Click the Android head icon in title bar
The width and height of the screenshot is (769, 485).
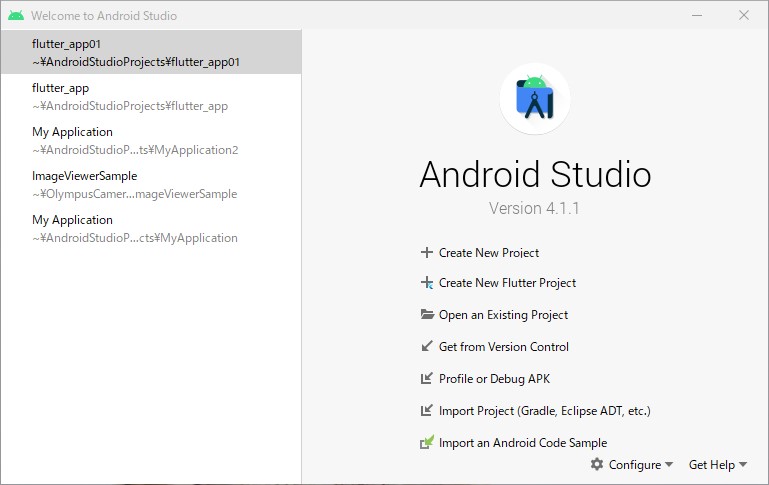[x=16, y=15]
